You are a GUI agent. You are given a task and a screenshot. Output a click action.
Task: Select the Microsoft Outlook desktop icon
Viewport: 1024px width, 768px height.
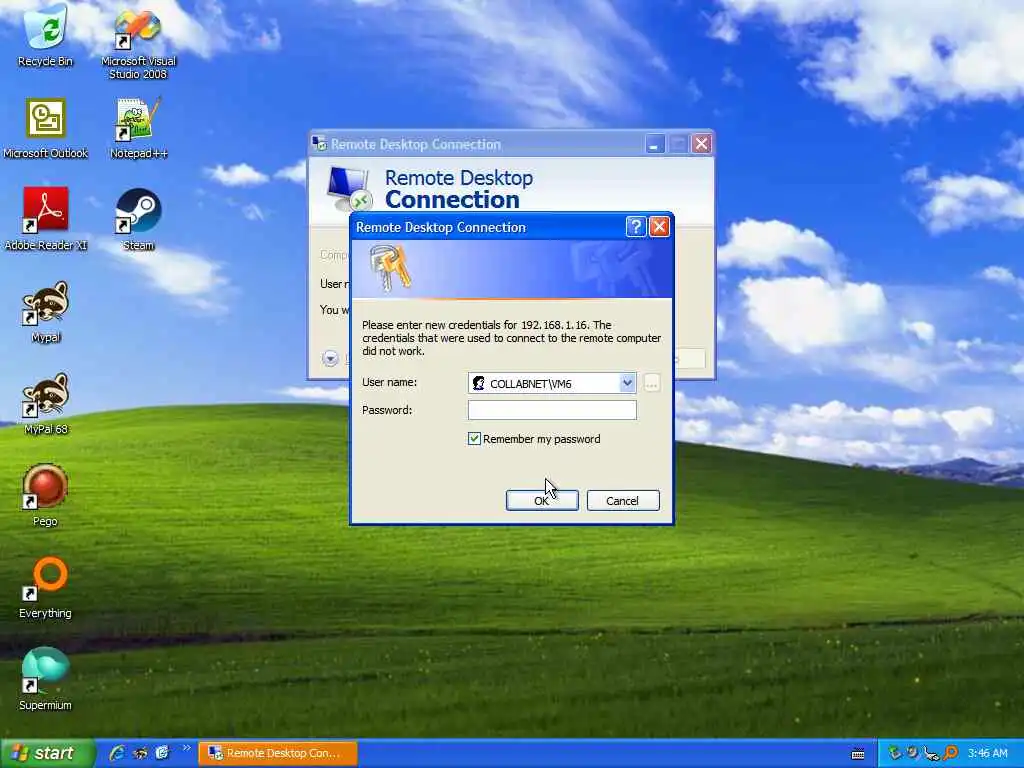click(x=45, y=129)
